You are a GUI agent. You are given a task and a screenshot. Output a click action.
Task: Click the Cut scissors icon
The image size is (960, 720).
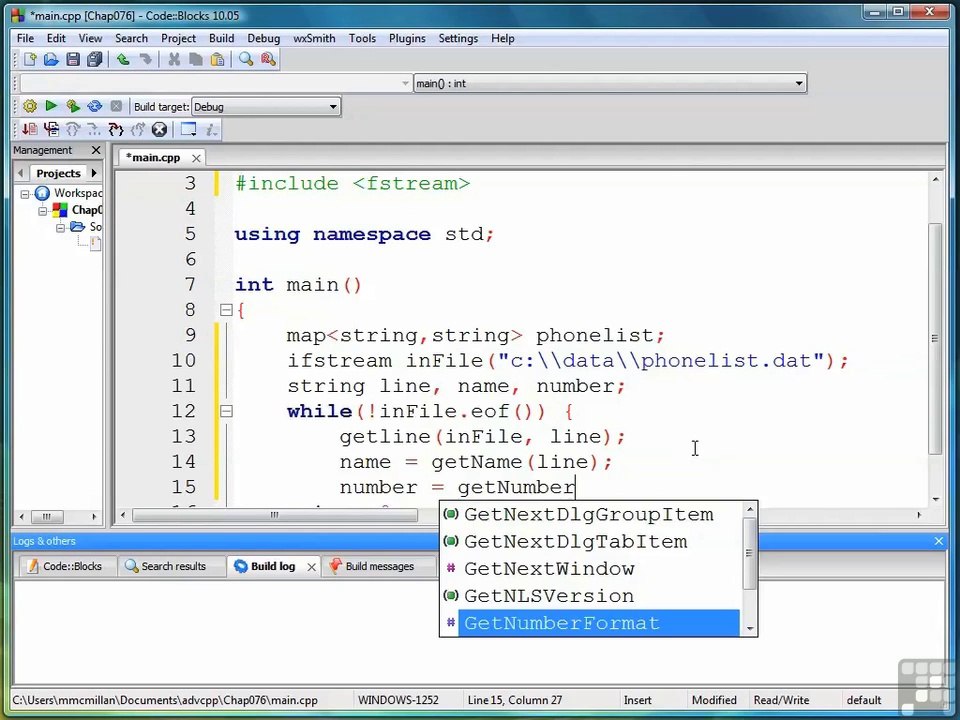click(174, 59)
